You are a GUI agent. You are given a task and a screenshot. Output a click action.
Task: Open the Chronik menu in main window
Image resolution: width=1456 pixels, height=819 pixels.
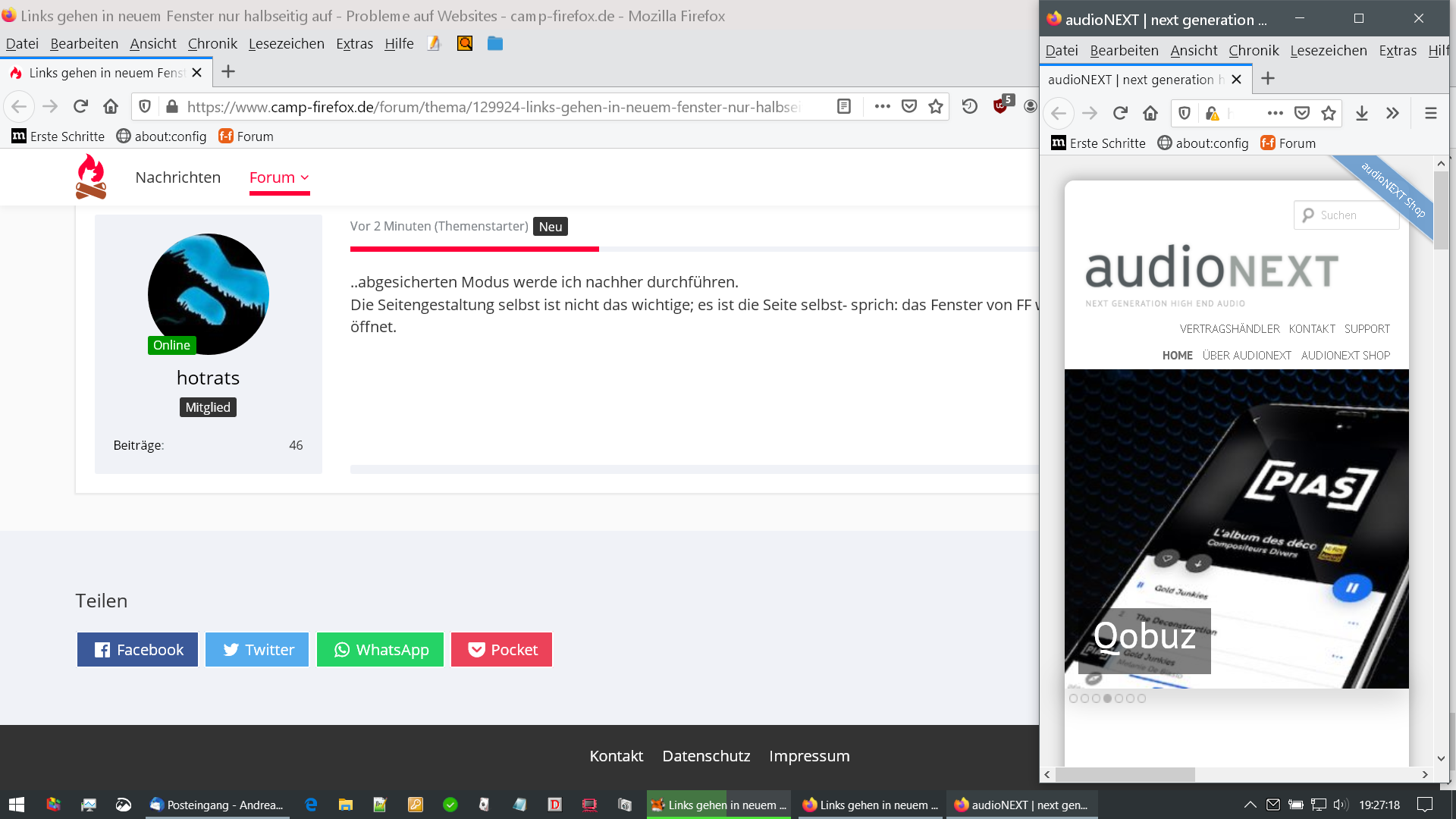pos(212,44)
